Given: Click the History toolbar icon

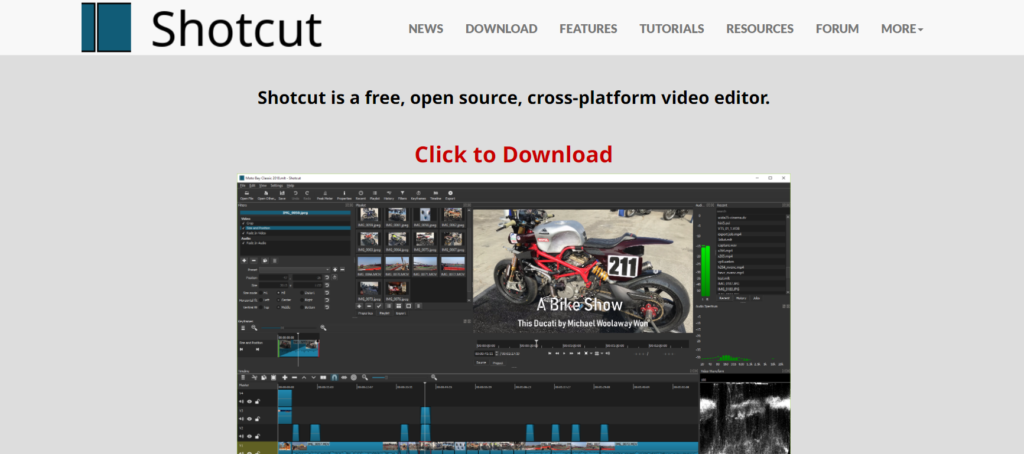Looking at the screenshot, I should pyautogui.click(x=389, y=193).
